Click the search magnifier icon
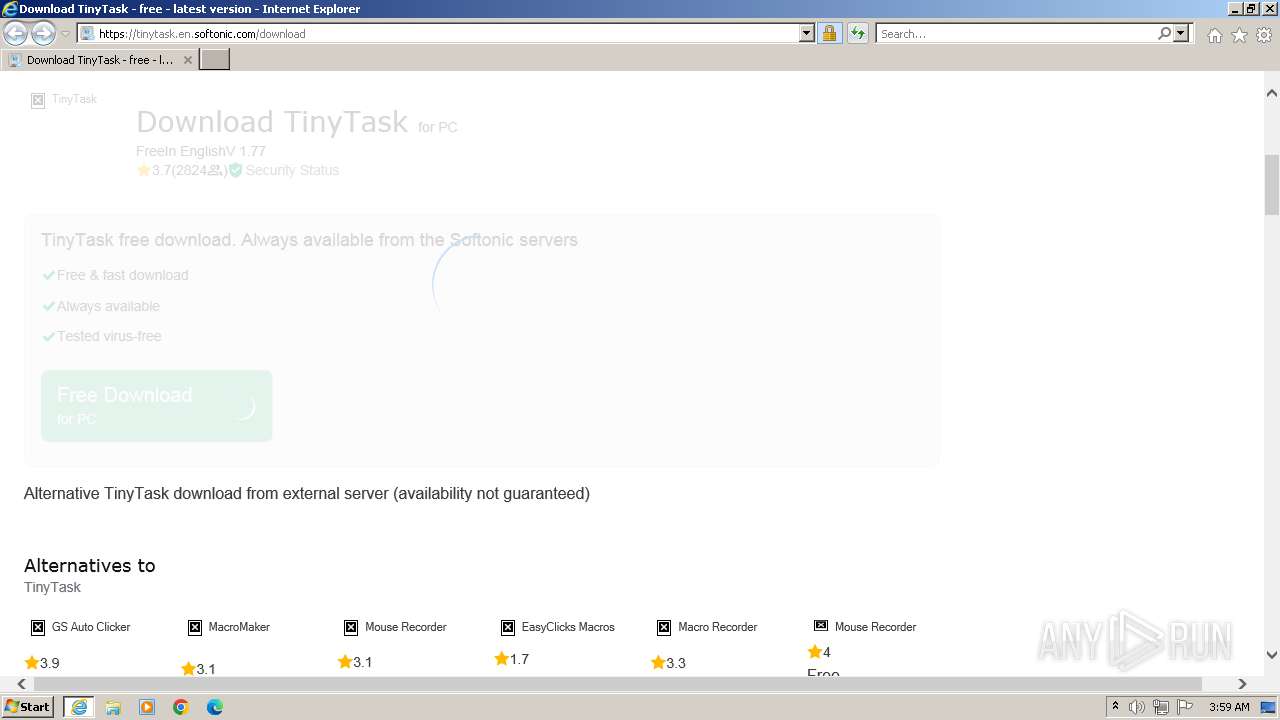The width and height of the screenshot is (1280, 720). [x=1164, y=33]
